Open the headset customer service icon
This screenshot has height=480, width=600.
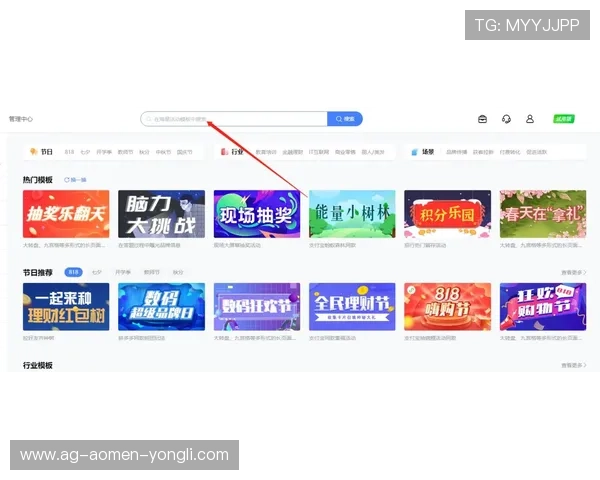pos(506,119)
